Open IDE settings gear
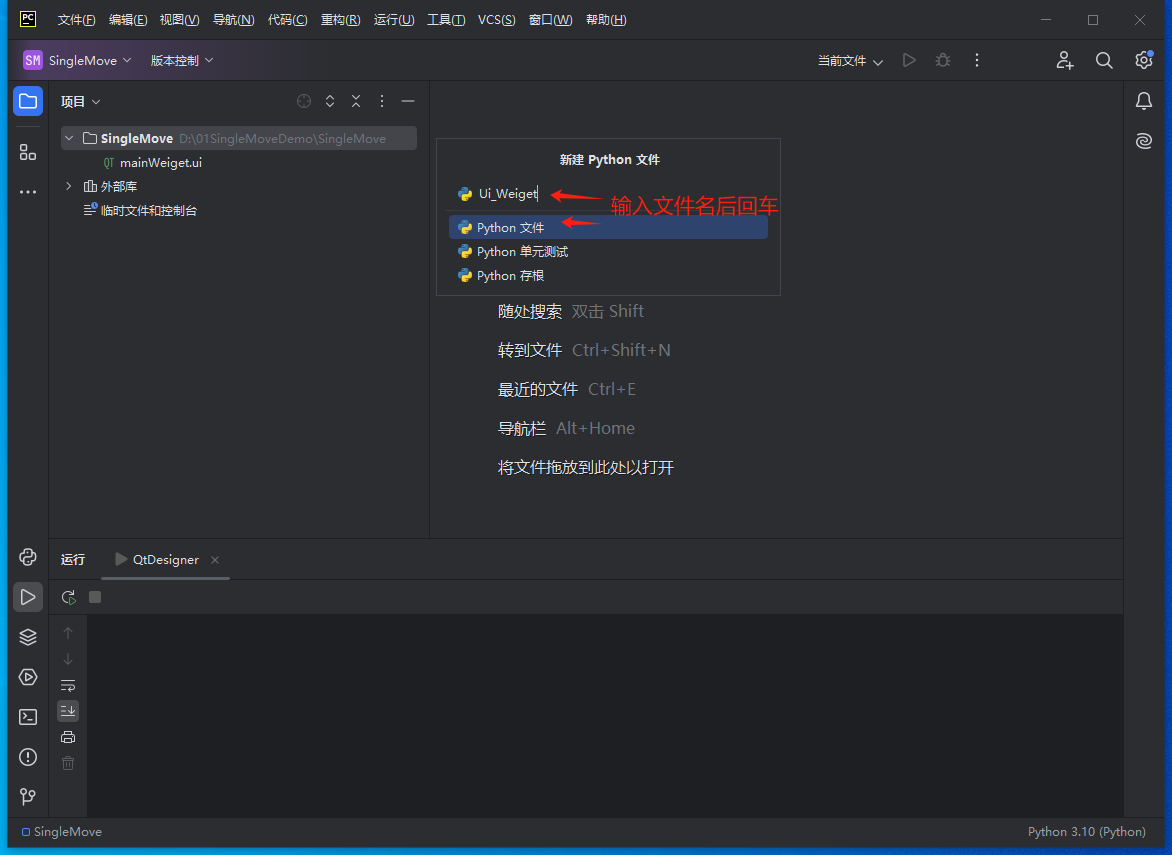1172x855 pixels. point(1144,60)
